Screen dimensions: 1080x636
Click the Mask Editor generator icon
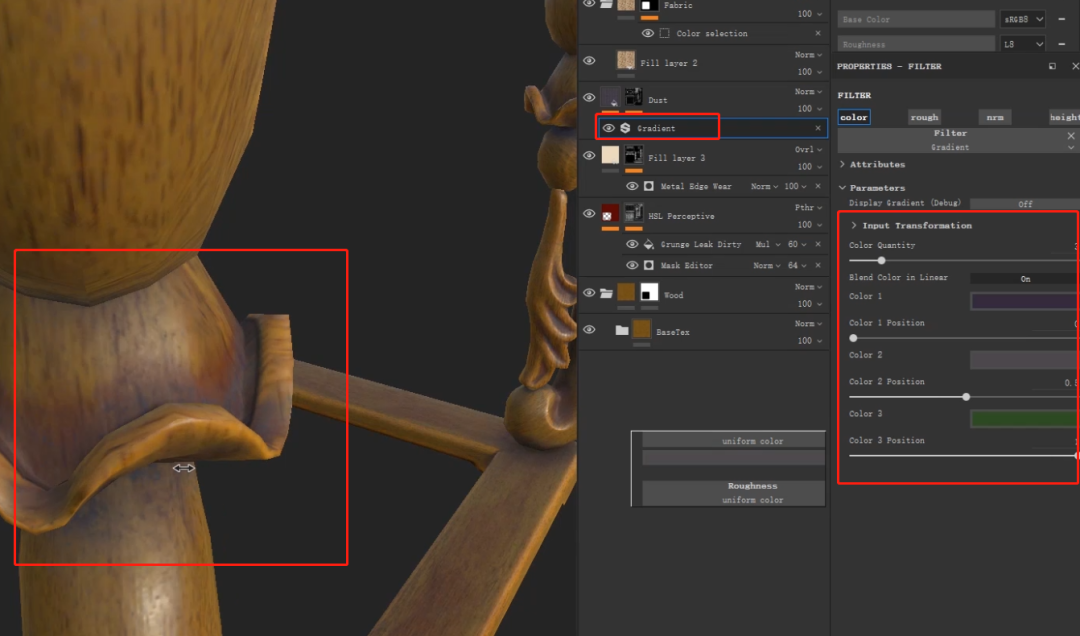pos(649,265)
